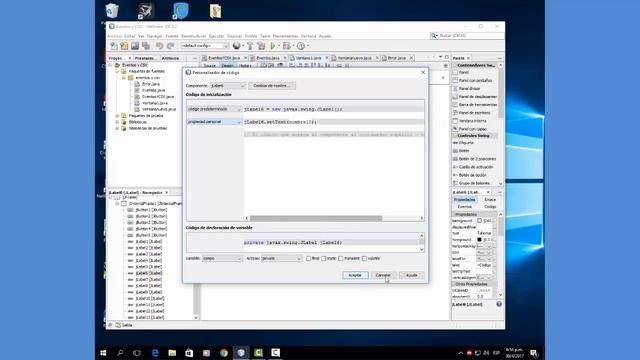Screen dimensions: 640x360
Task: Switch to the Eventos.java editor tab
Action: click(268, 58)
